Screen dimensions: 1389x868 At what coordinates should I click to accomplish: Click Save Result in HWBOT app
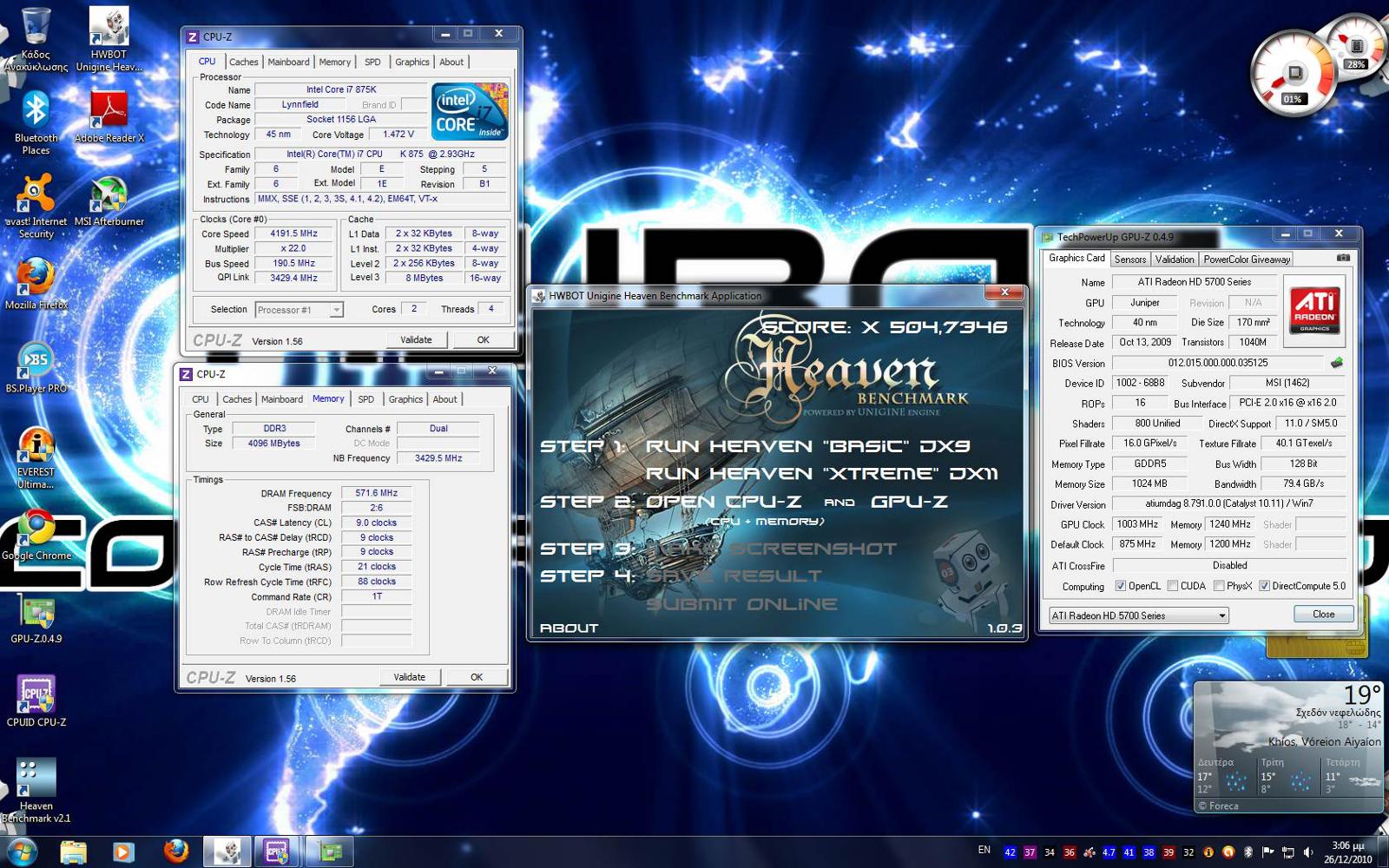[734, 576]
